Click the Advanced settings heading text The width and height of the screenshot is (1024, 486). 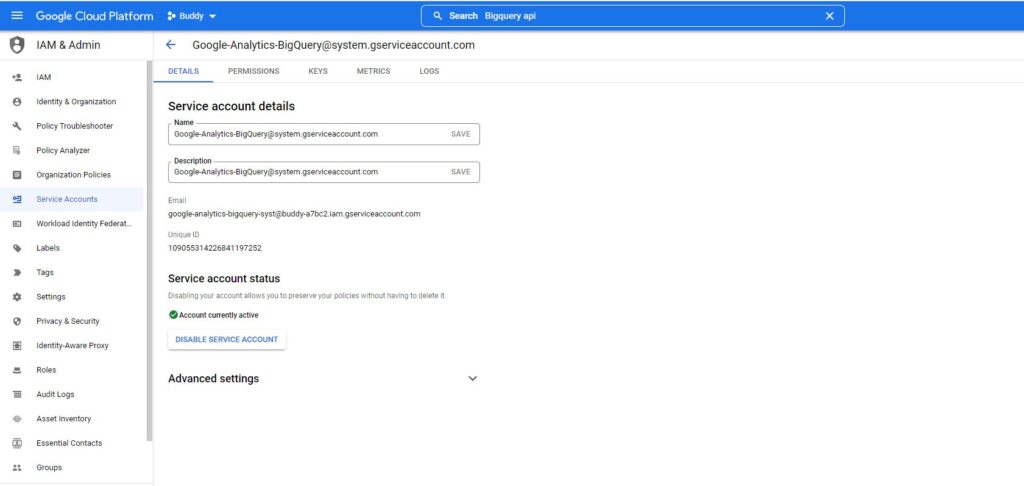pos(214,379)
